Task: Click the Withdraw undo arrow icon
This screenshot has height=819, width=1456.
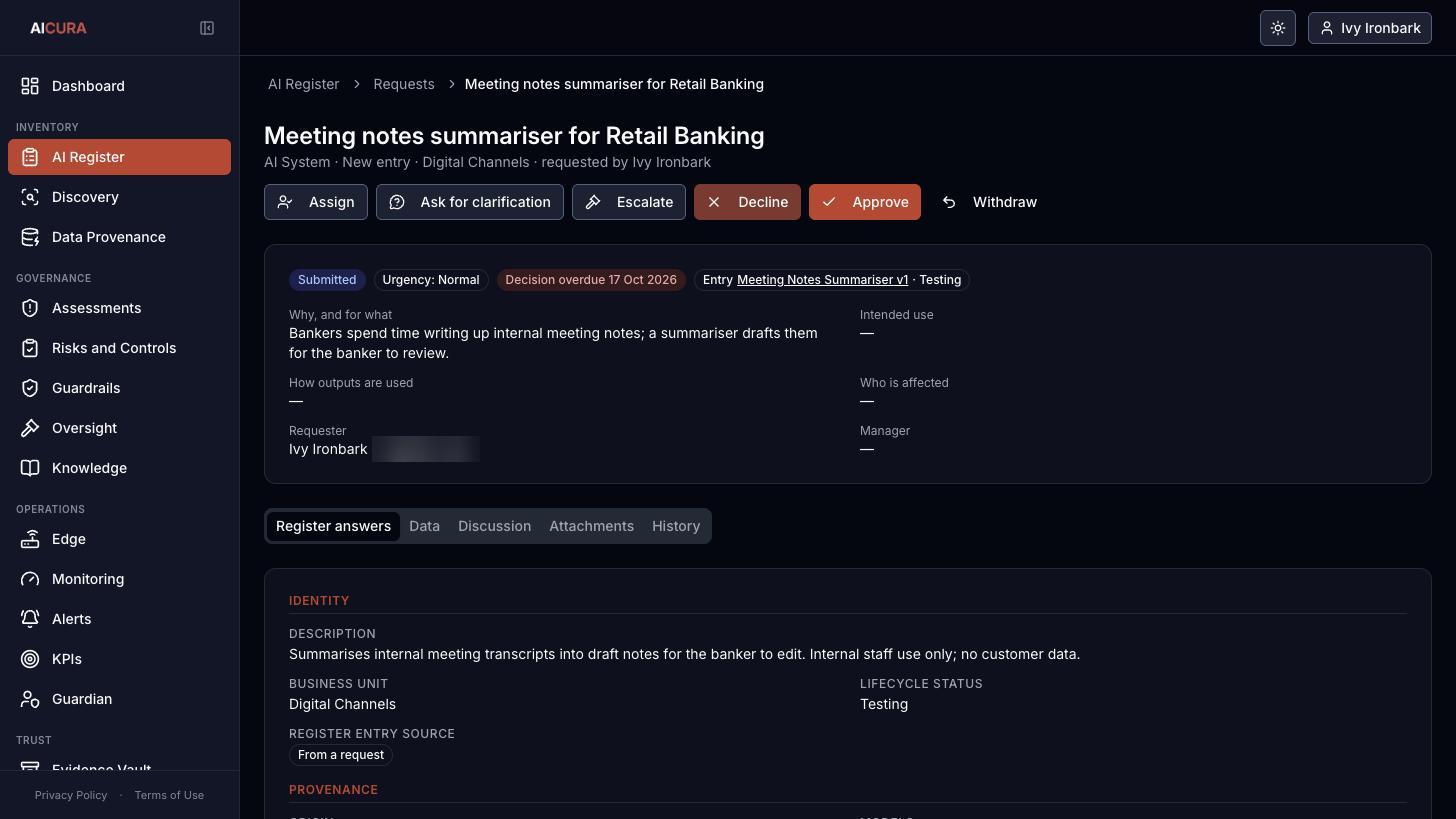Action: (x=949, y=202)
